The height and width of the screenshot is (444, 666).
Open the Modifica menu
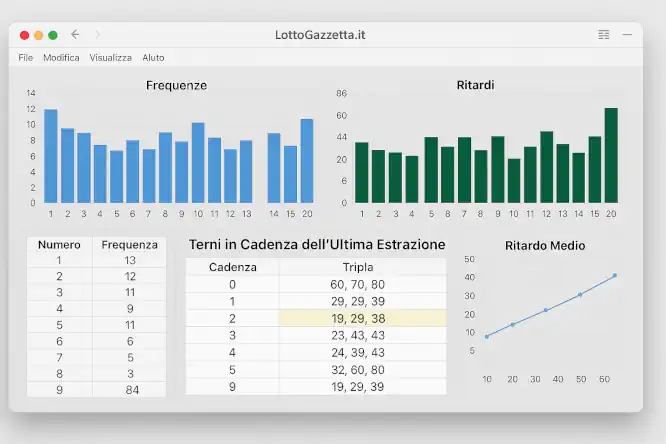(61, 58)
